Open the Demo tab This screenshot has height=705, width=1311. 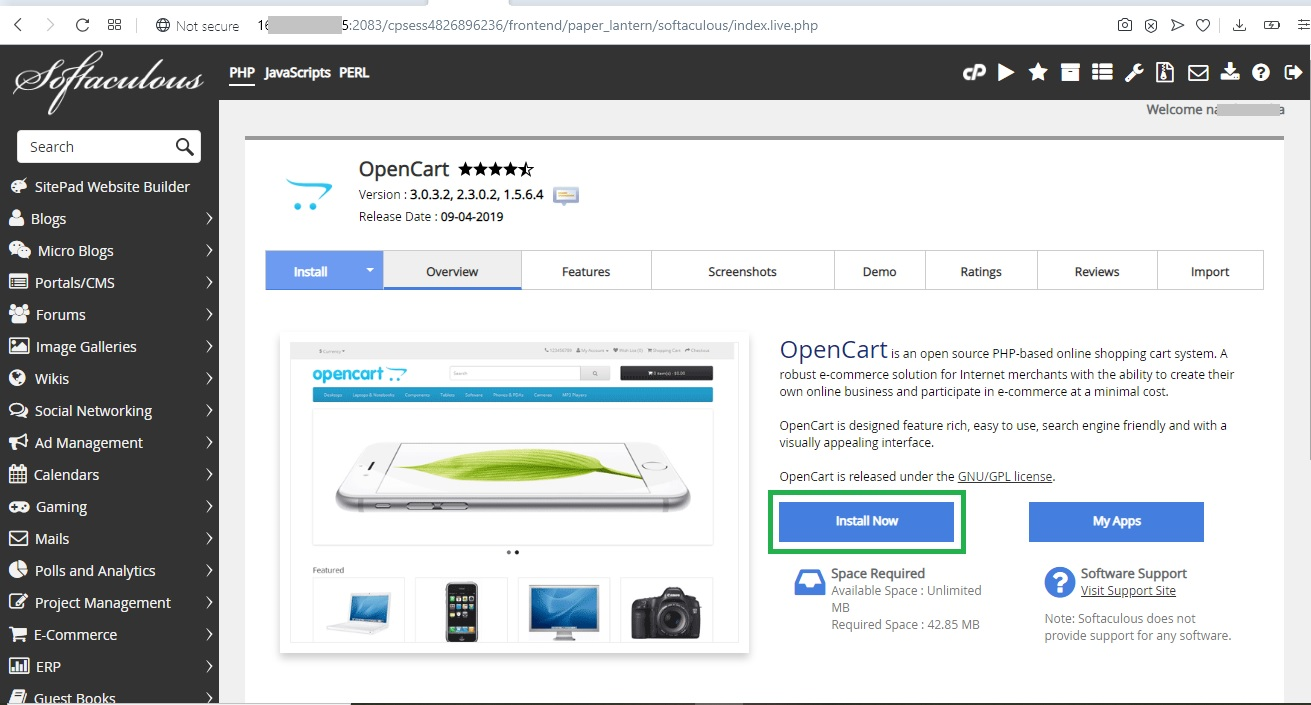click(880, 271)
